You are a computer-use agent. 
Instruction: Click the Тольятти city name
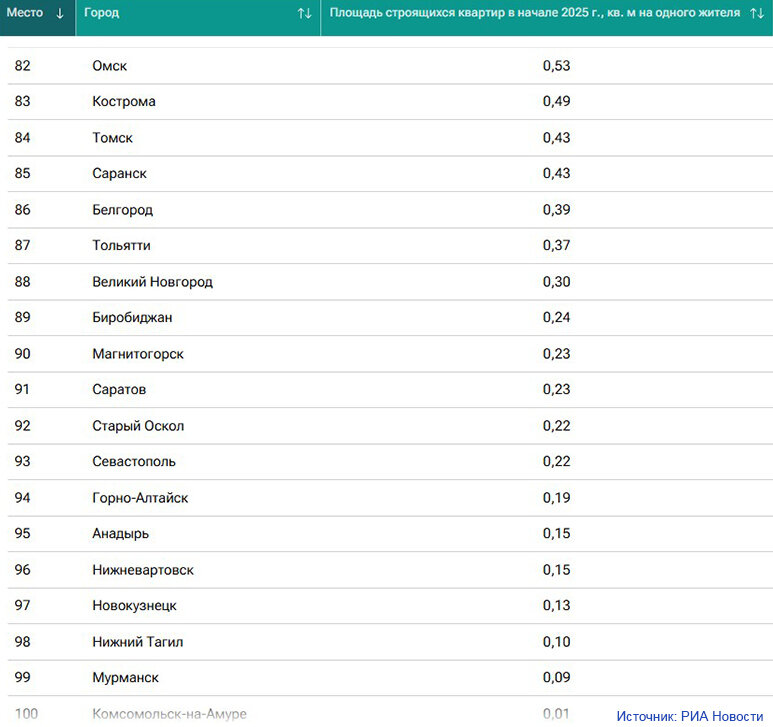(x=121, y=245)
